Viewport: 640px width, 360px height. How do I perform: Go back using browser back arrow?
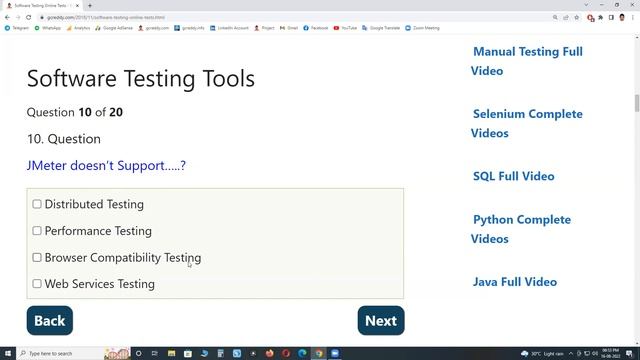pos(7,18)
